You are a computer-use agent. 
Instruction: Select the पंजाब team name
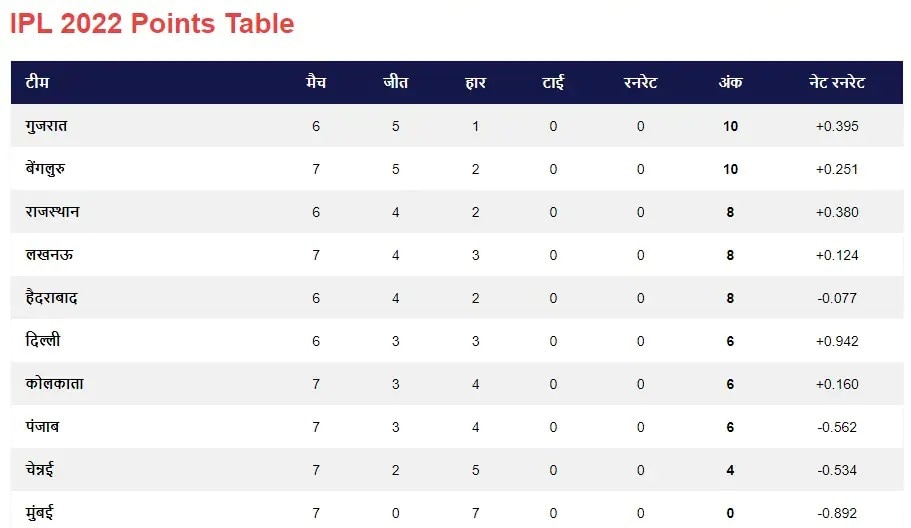pyautogui.click(x=43, y=427)
